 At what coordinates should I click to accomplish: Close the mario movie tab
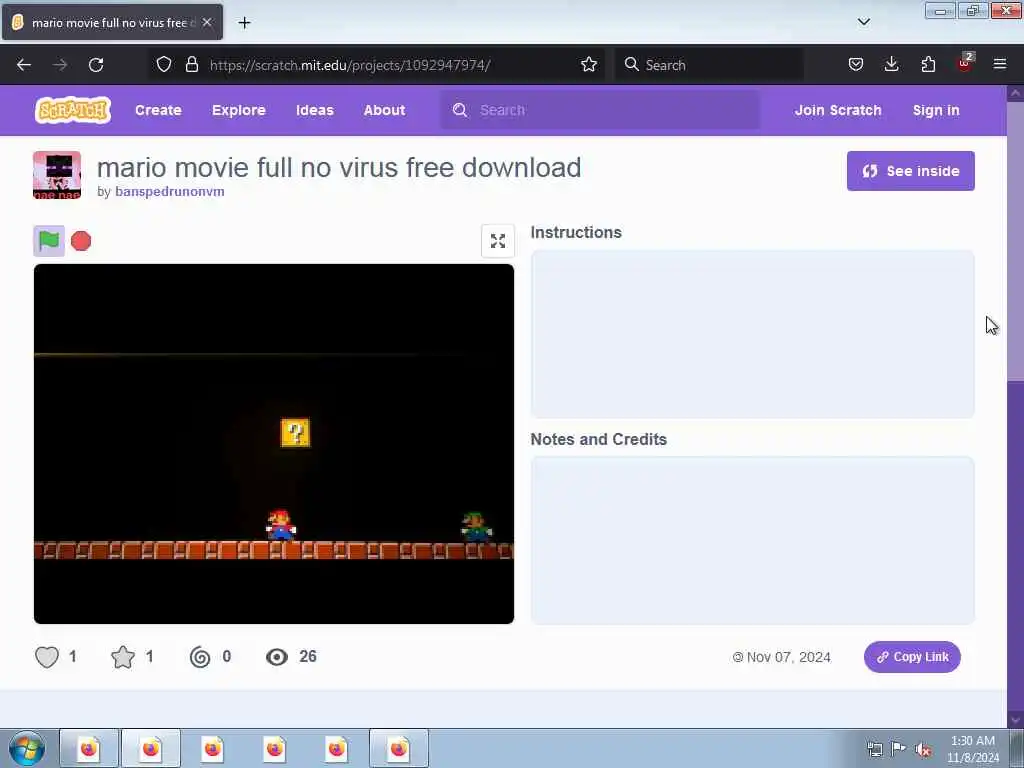[207, 22]
